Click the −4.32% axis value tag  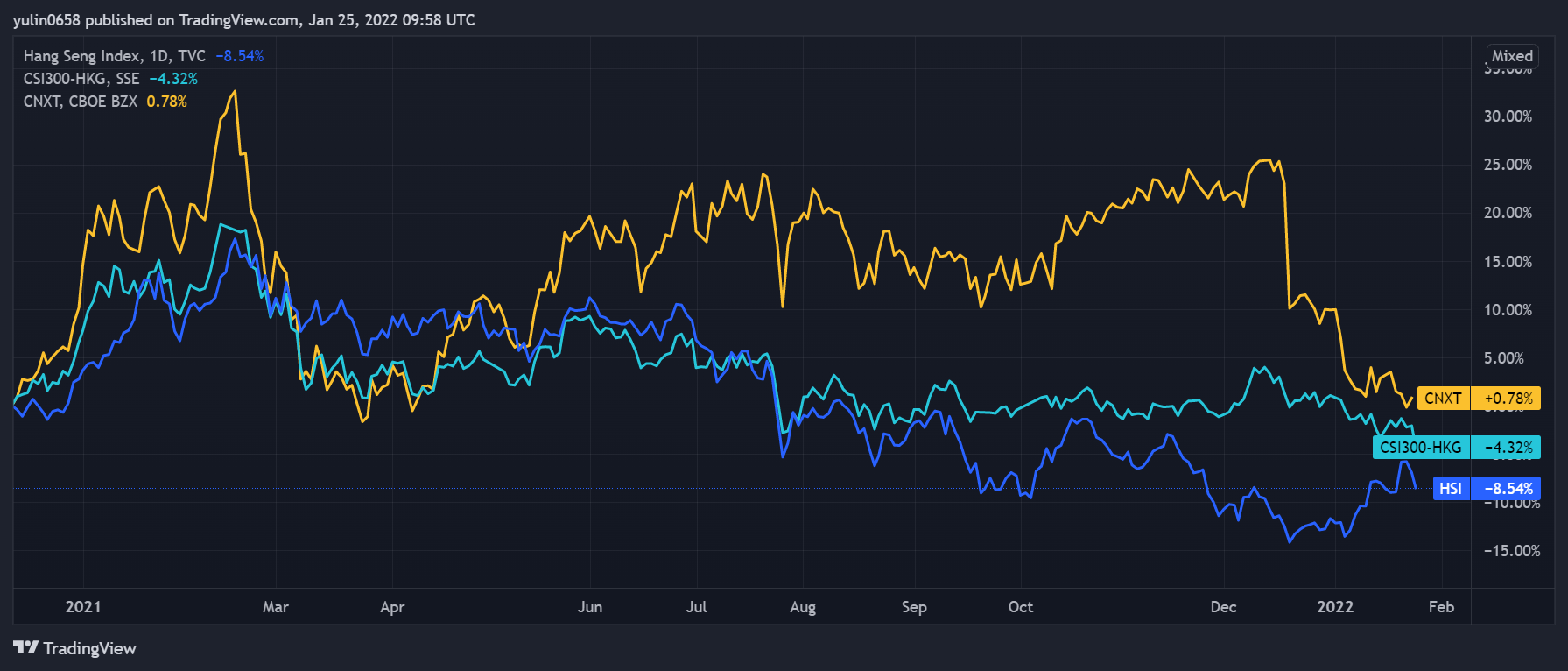pos(1506,448)
